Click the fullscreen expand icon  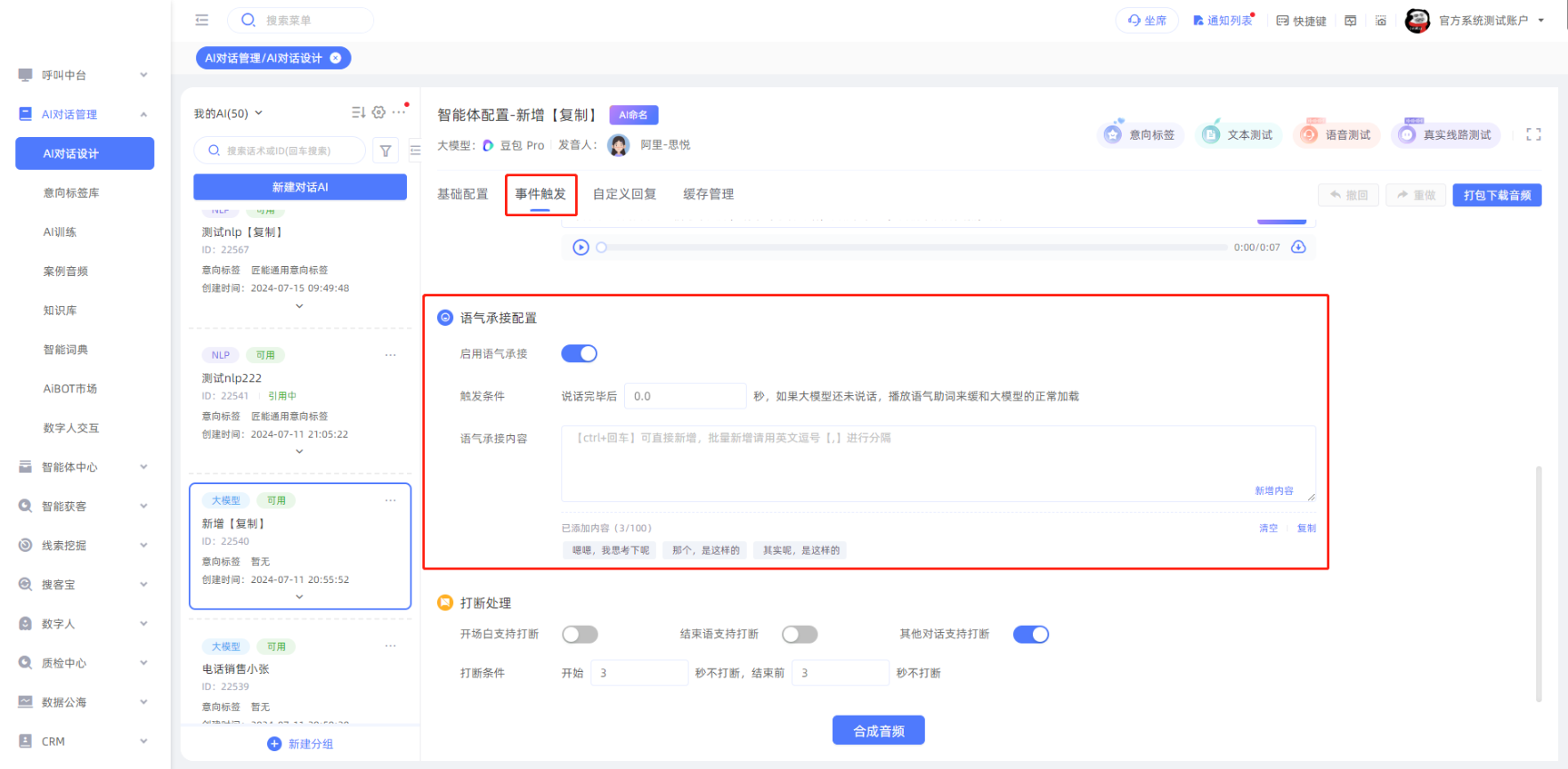click(x=1533, y=134)
